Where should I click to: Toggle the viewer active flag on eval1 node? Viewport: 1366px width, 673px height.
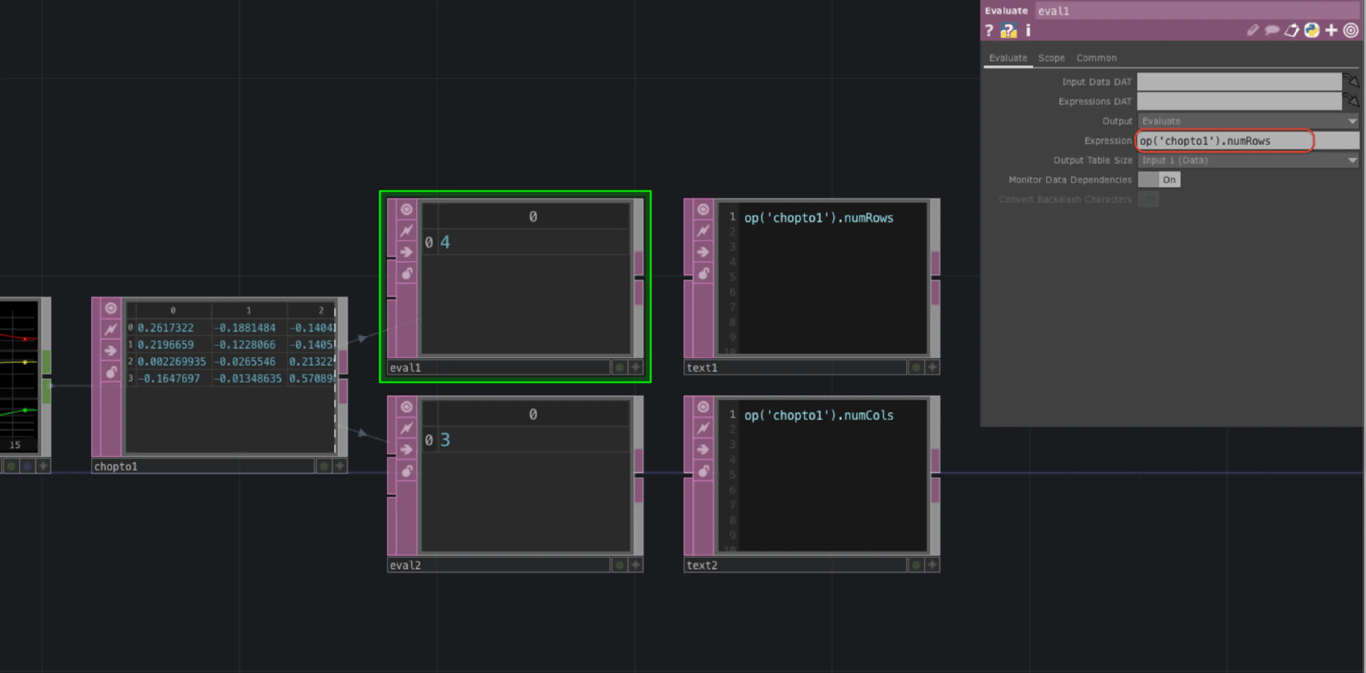(x=407, y=209)
